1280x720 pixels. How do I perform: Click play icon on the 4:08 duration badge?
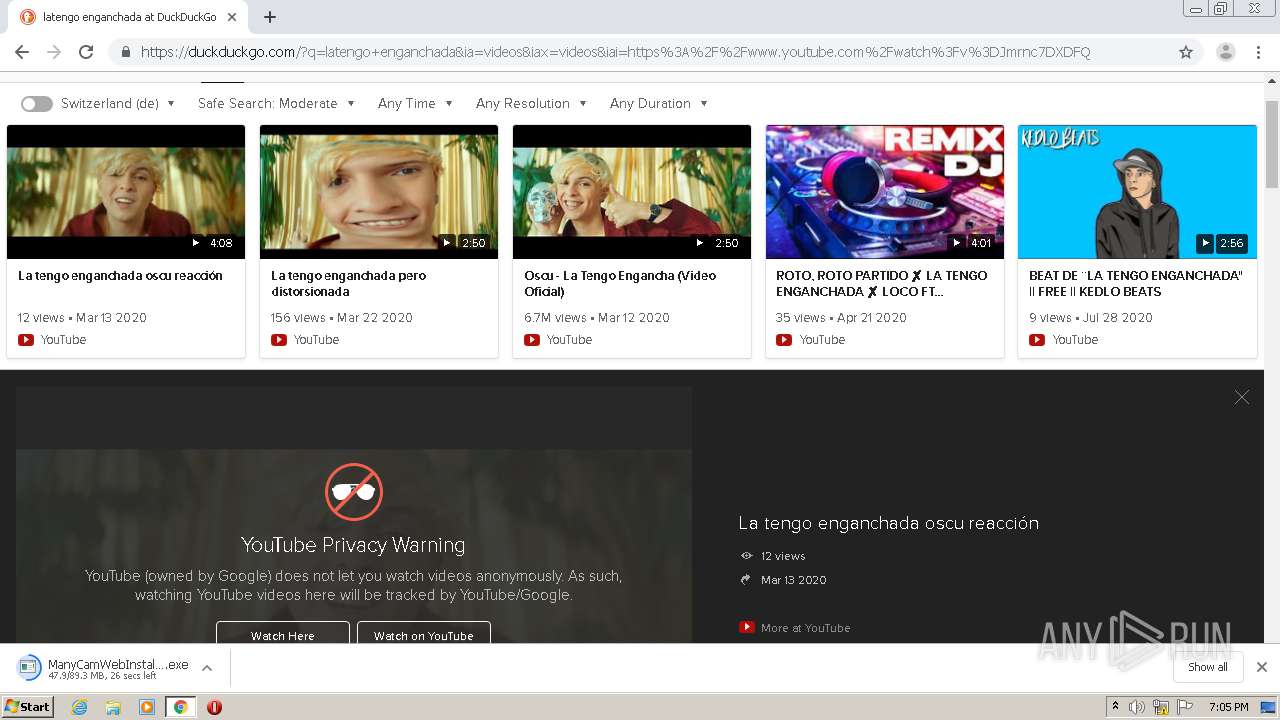[196, 243]
